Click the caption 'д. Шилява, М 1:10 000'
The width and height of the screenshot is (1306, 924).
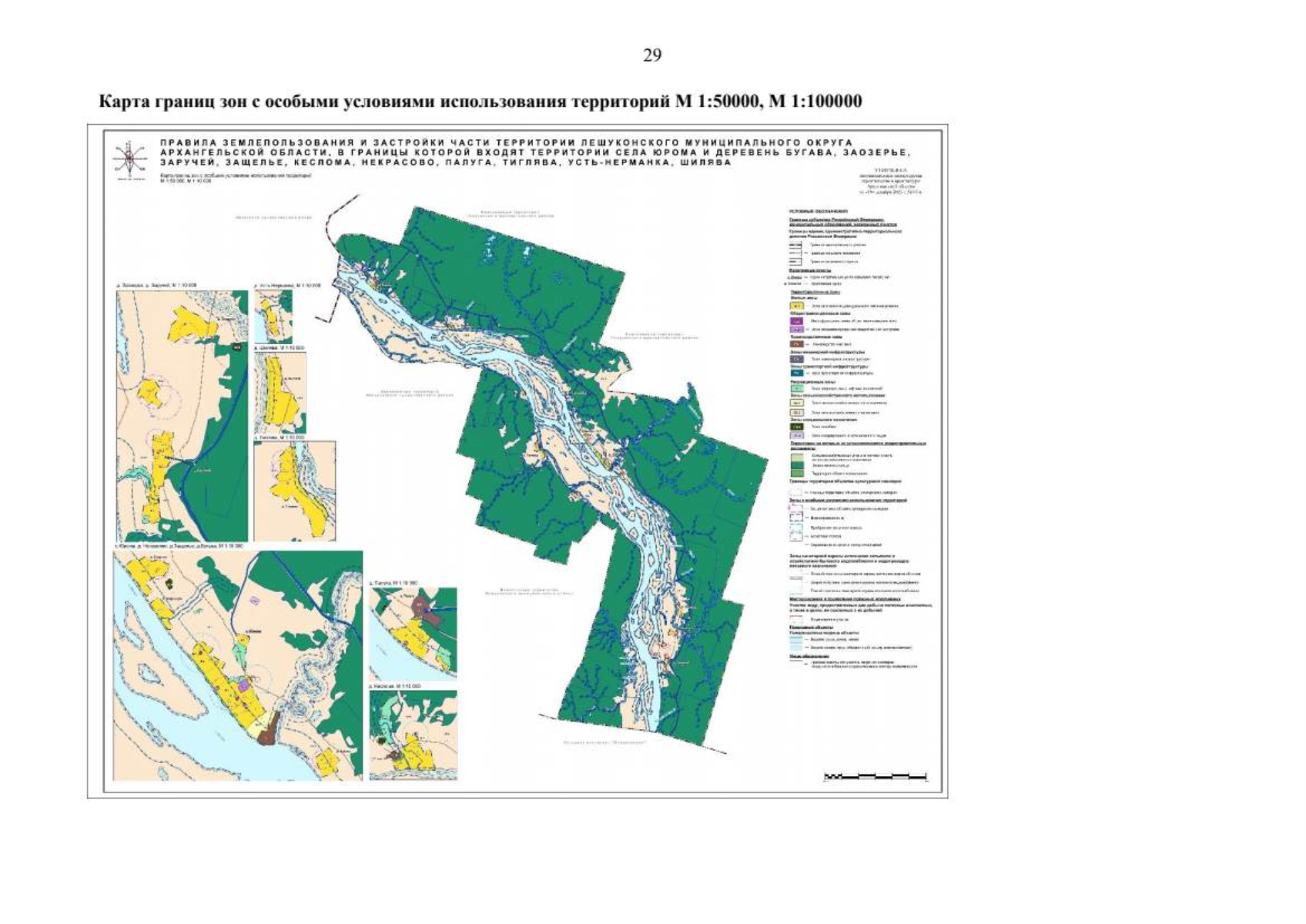point(280,348)
